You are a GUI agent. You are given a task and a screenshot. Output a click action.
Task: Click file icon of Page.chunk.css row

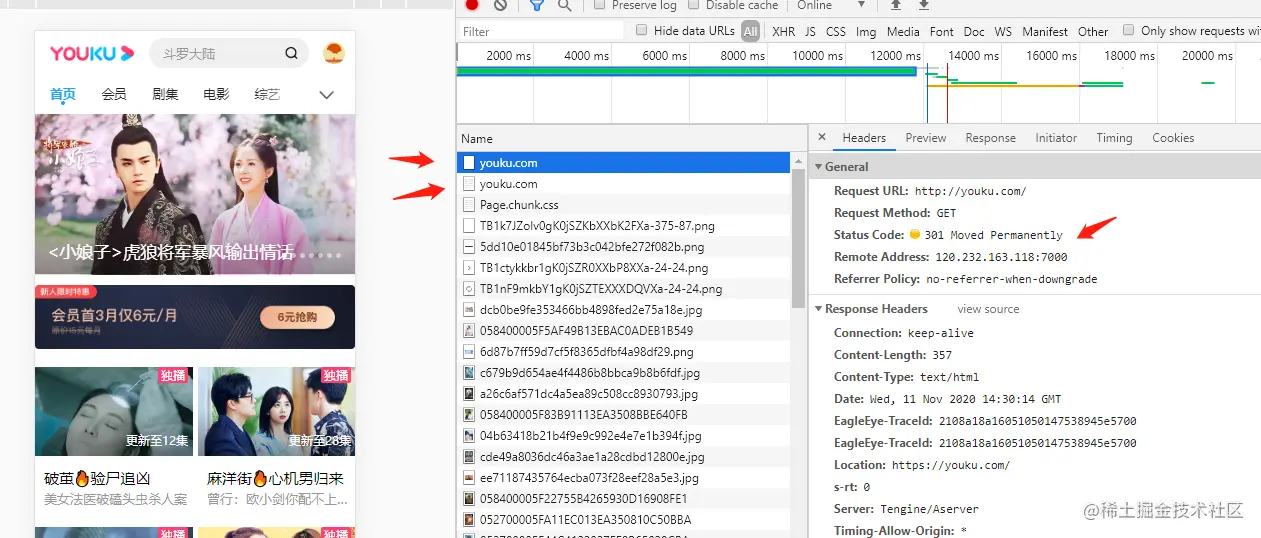[x=468, y=205]
